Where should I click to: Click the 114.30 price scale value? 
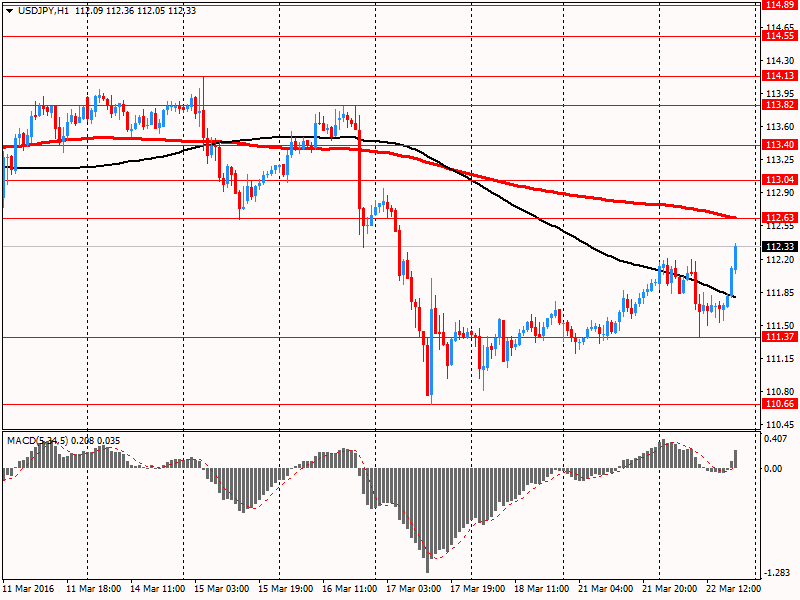tap(780, 61)
